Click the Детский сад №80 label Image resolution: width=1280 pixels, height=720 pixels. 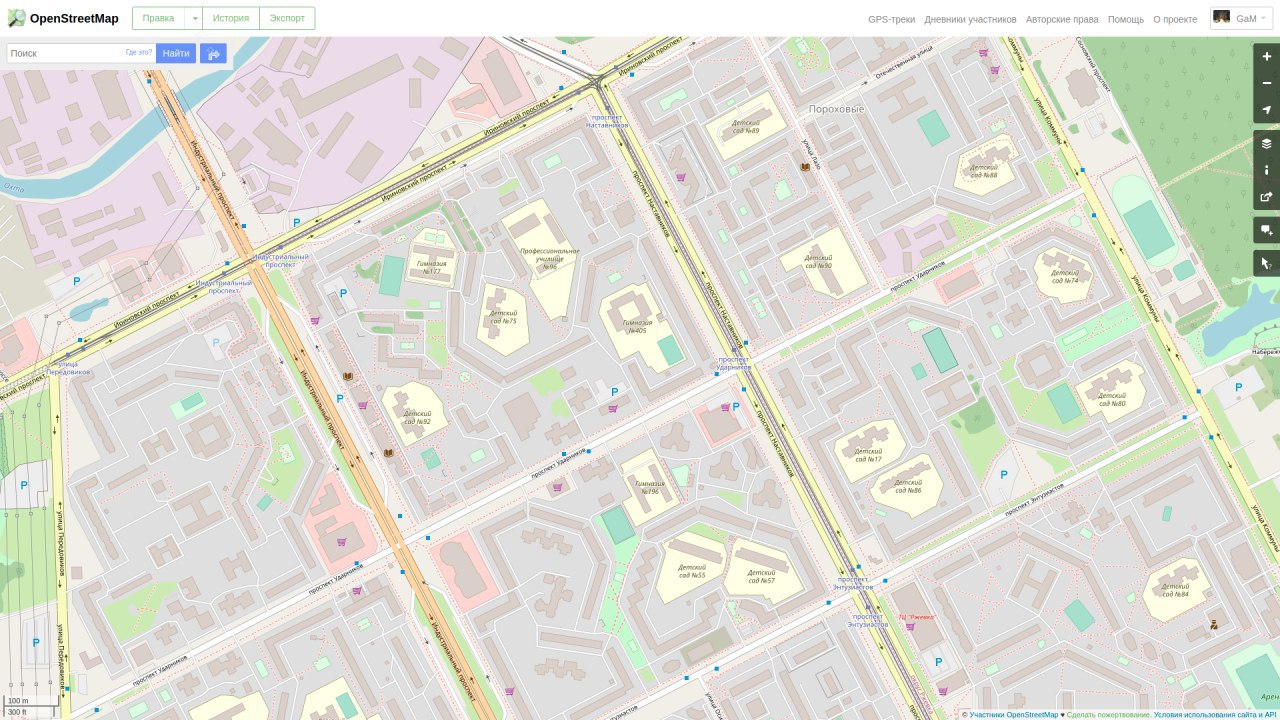click(1112, 398)
